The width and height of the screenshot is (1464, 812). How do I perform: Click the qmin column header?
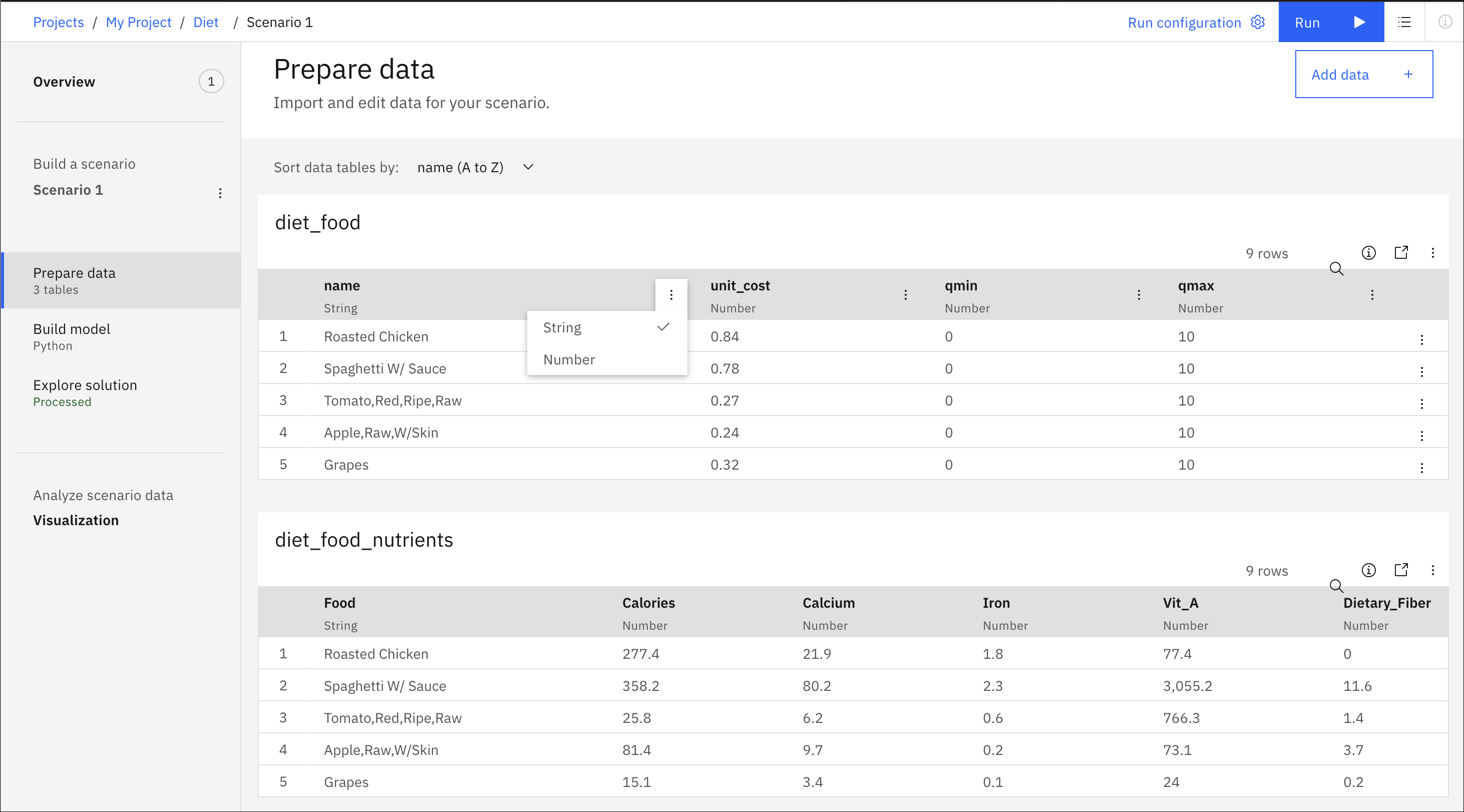961,285
